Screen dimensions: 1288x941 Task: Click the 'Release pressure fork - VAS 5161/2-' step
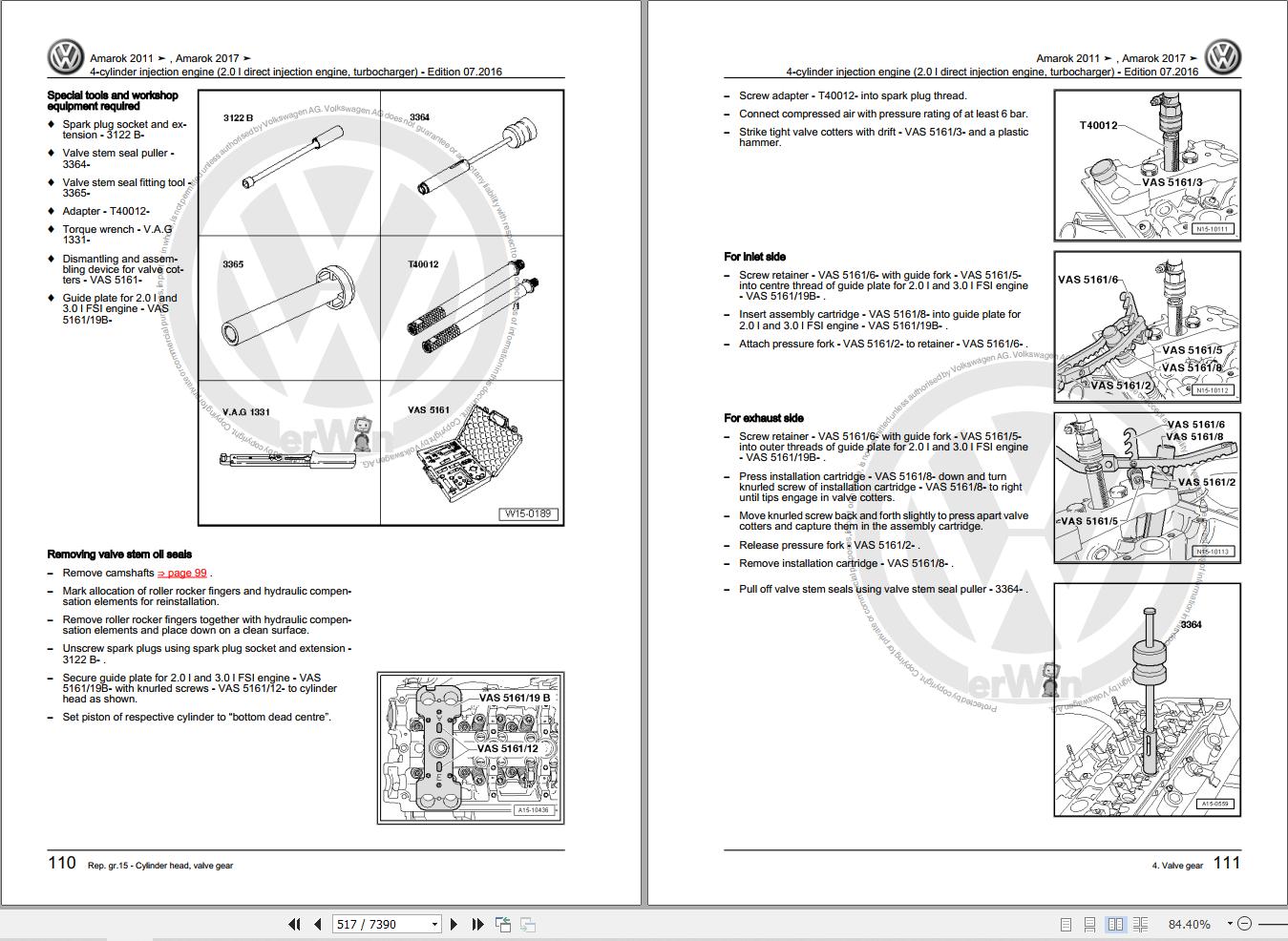829,545
